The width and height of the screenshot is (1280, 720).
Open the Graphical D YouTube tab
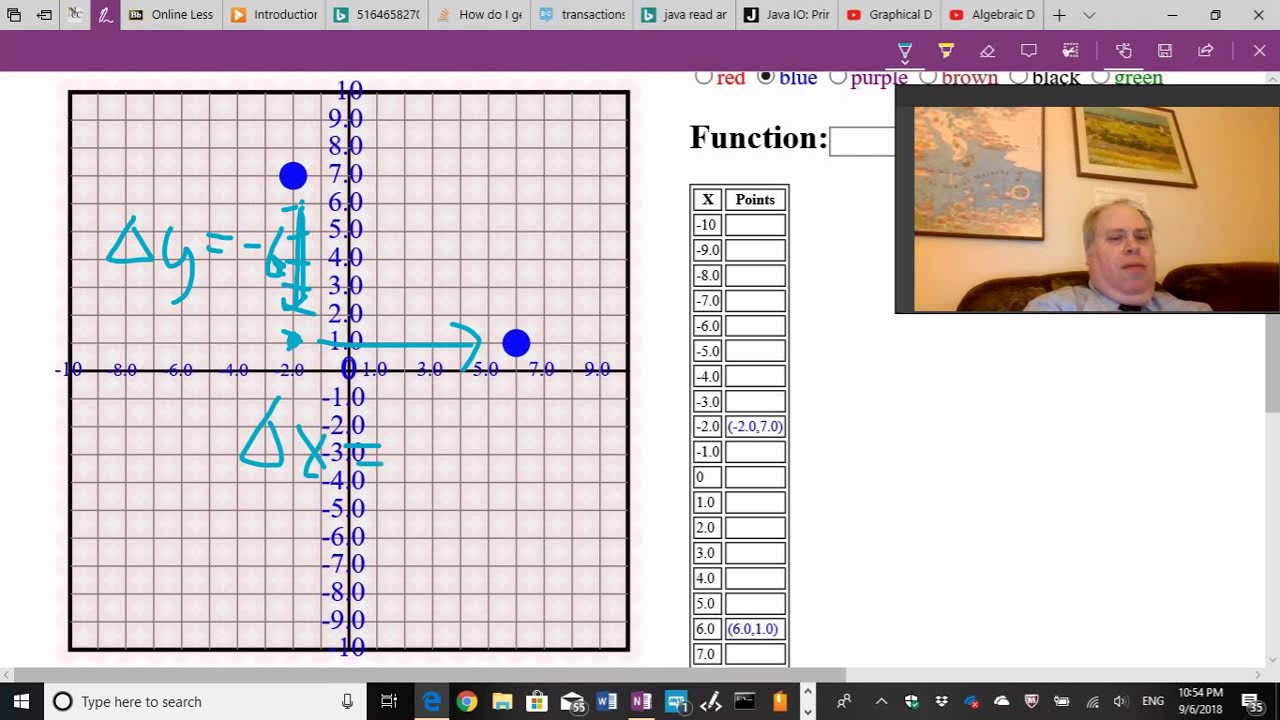coord(888,15)
